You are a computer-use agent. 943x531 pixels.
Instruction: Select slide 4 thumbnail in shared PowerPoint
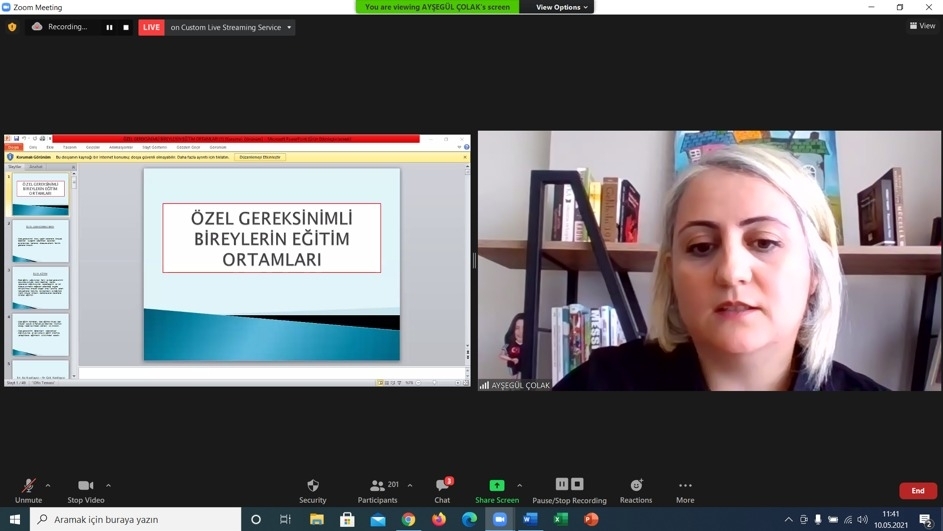40,335
